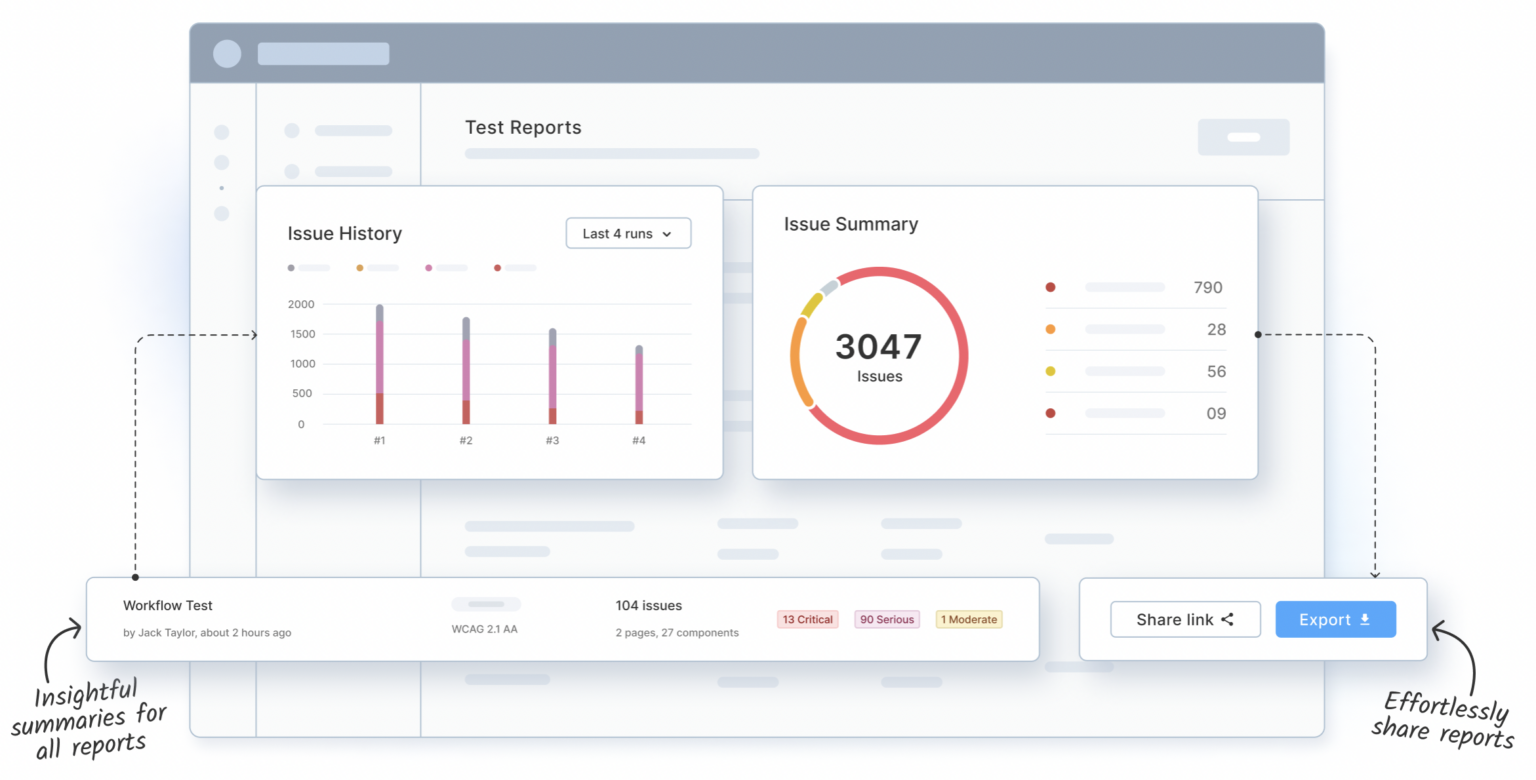Screen dimensions: 1536x780
Task: Open the Last 4 runs dropdown
Action: (x=628, y=233)
